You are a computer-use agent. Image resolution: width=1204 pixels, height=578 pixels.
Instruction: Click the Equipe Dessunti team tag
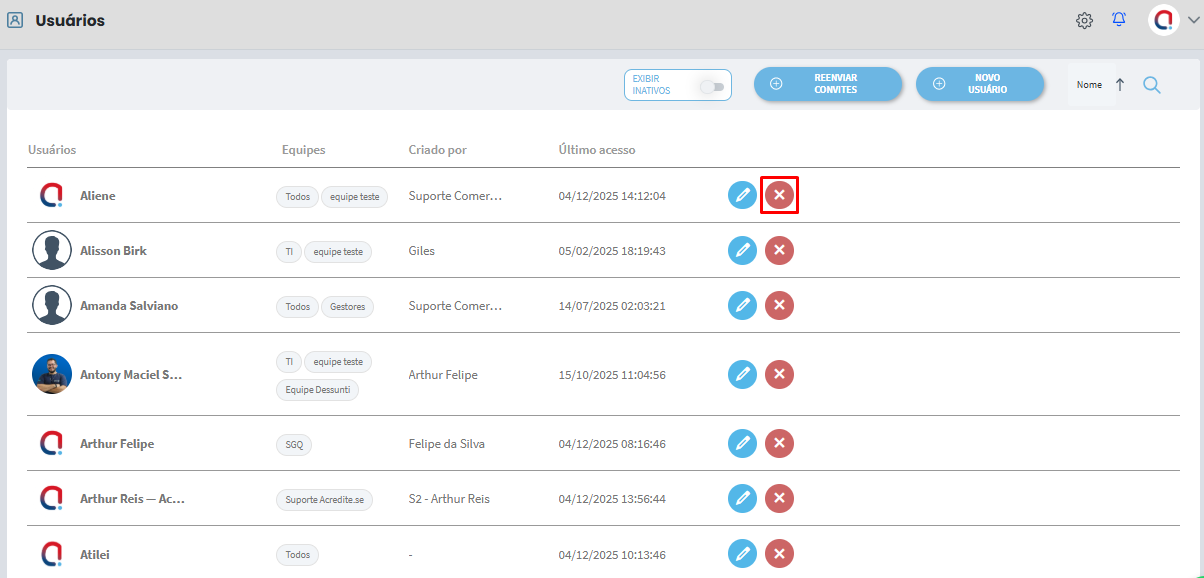point(317,390)
